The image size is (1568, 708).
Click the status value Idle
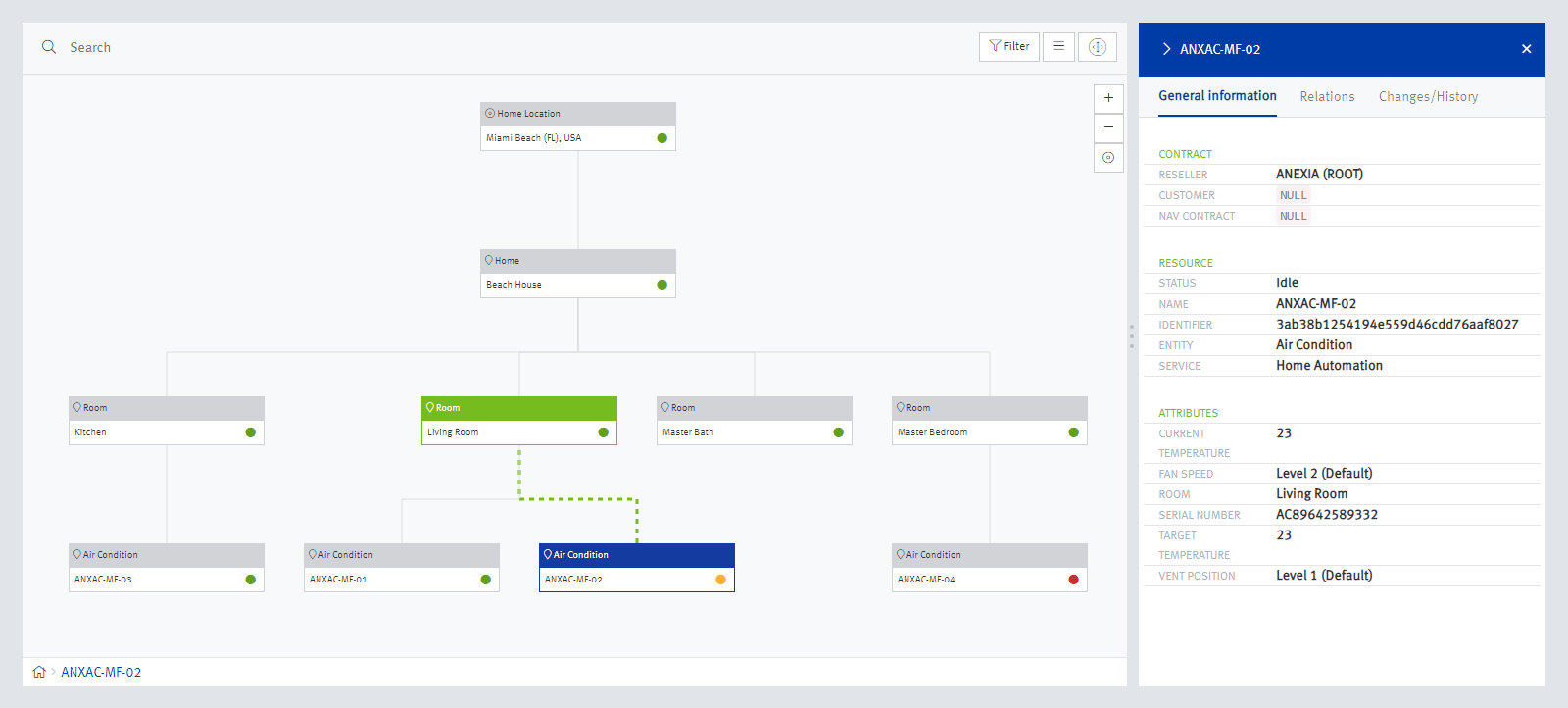point(1287,283)
